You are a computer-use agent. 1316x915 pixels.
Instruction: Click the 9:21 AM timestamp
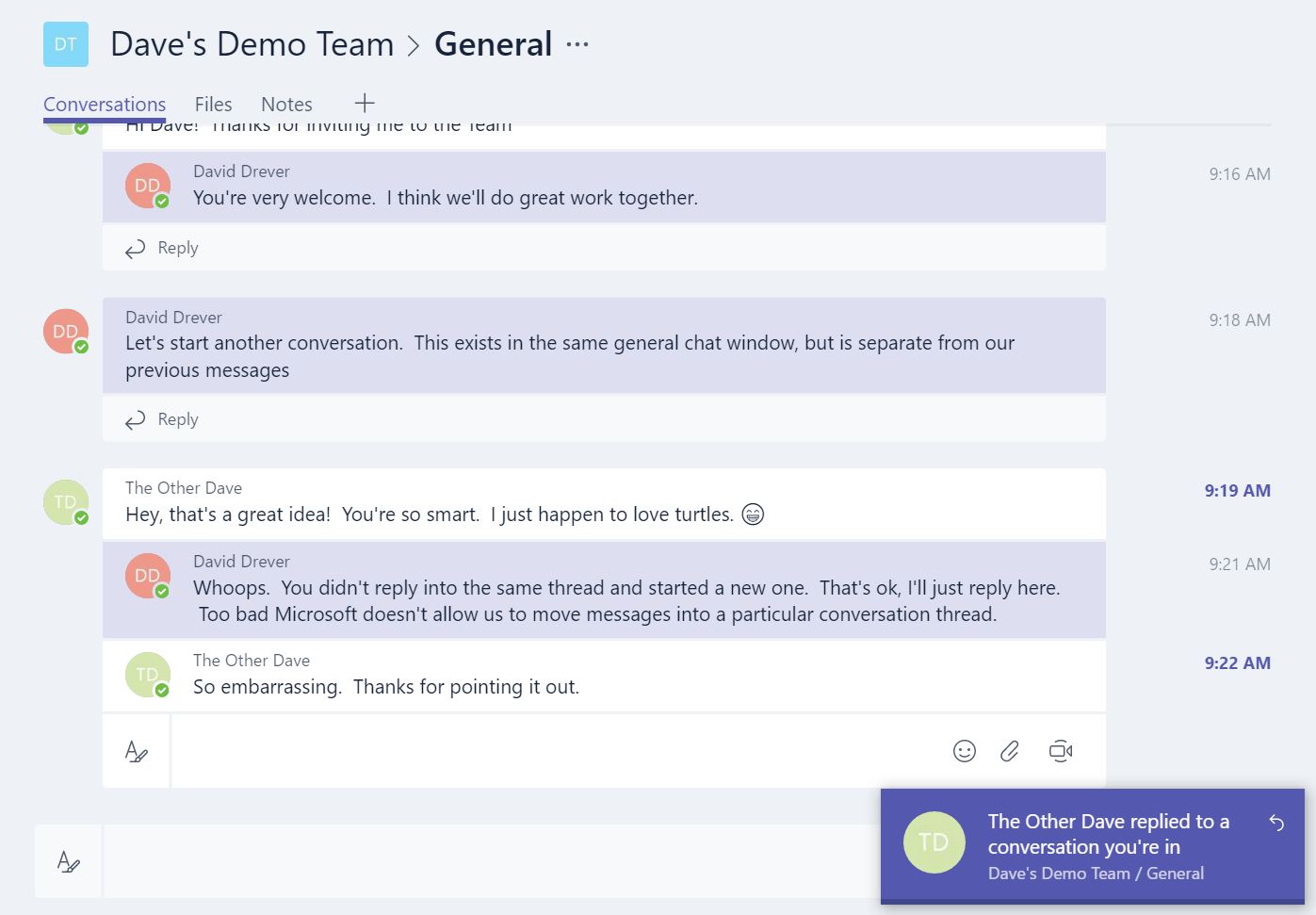1240,564
